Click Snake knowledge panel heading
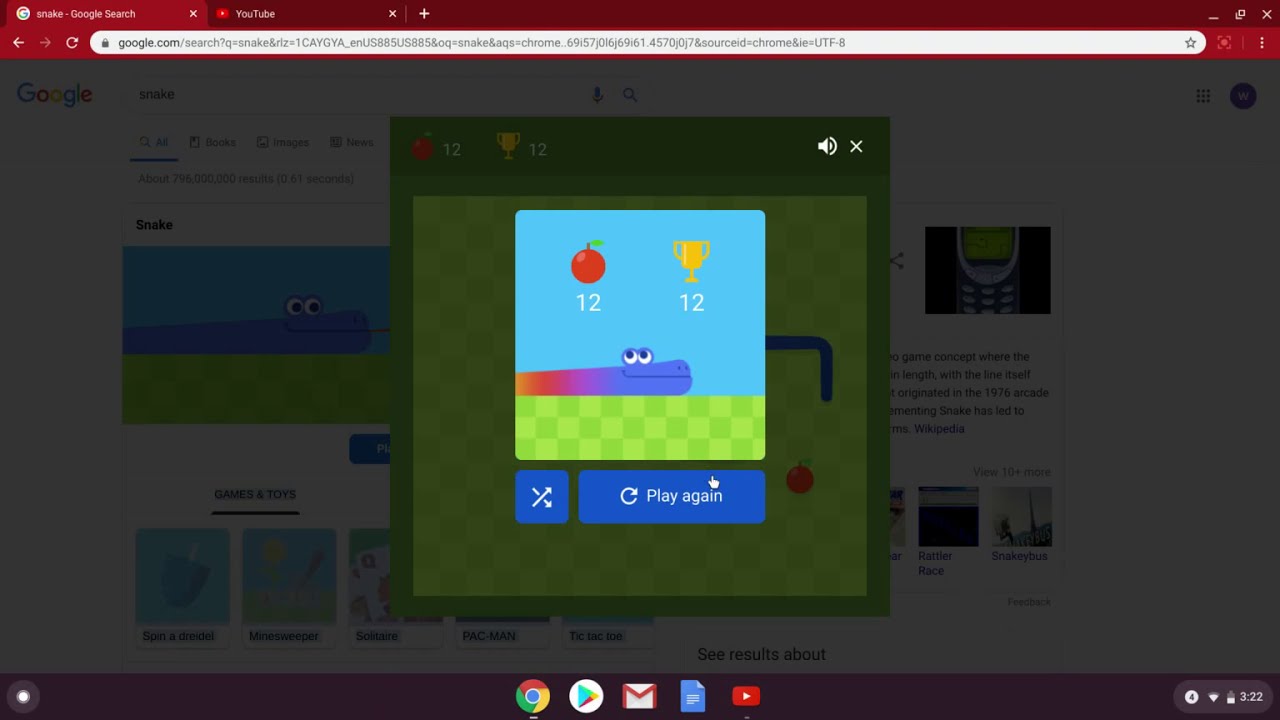This screenshot has width=1280, height=720. coord(154,225)
